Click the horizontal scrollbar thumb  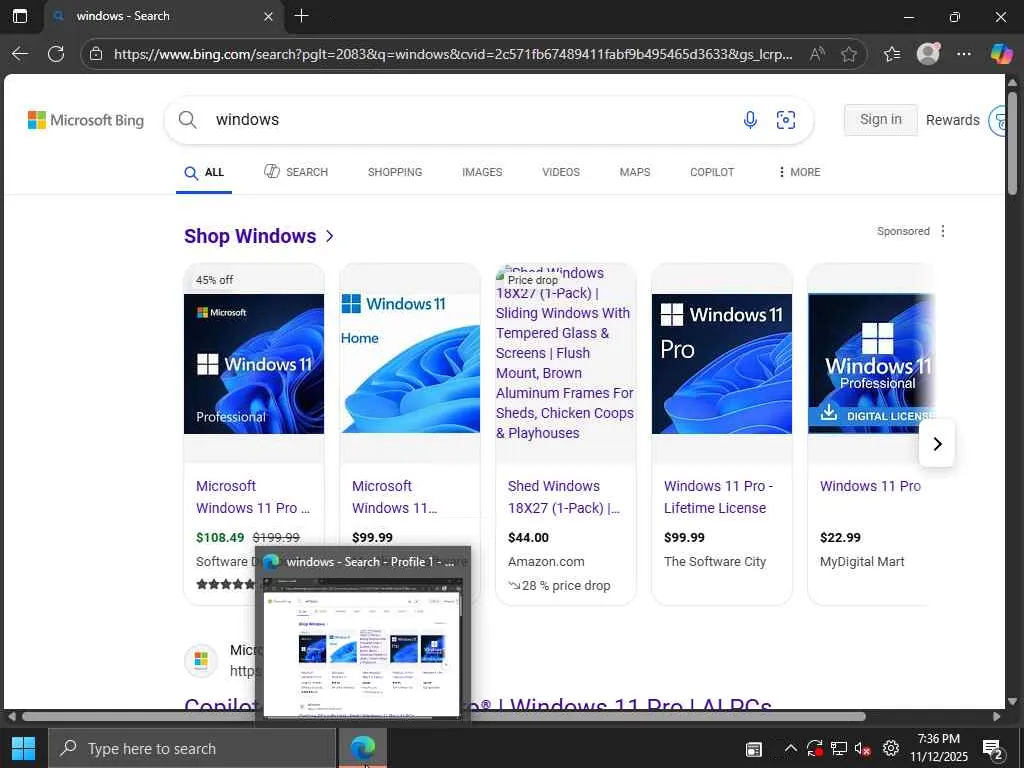click(x=443, y=716)
